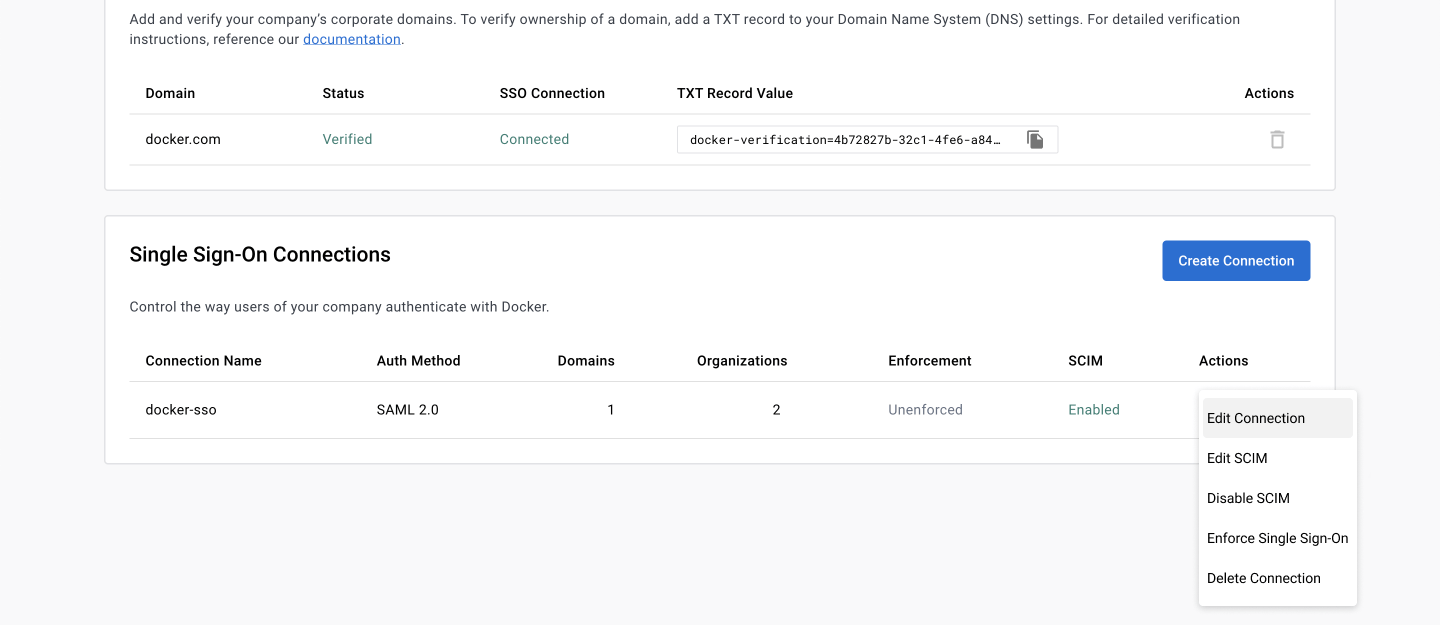Delete the docker.com domain with trash icon
Screen dimensions: 1440x625
point(1277,140)
